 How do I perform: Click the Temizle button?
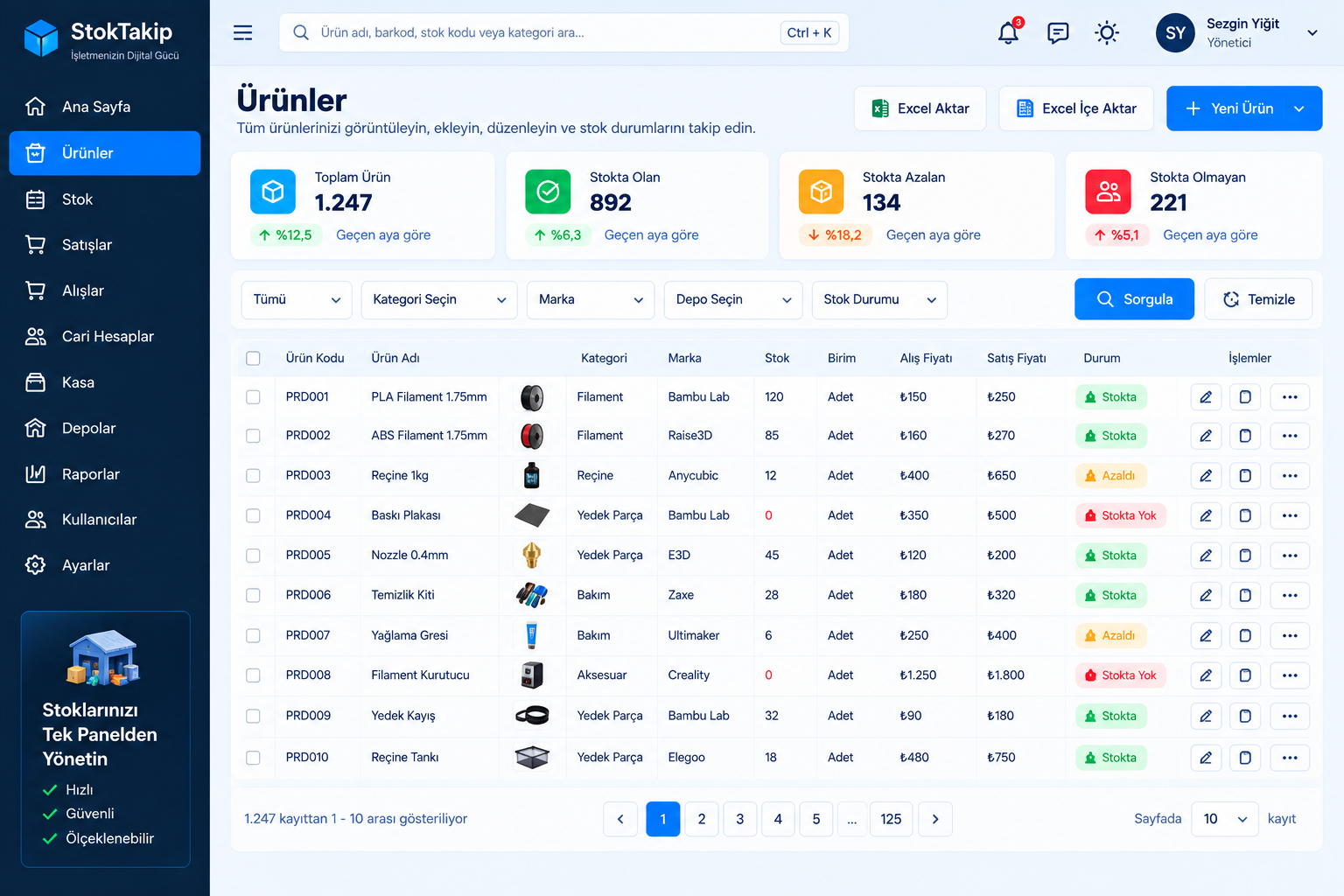click(1258, 299)
